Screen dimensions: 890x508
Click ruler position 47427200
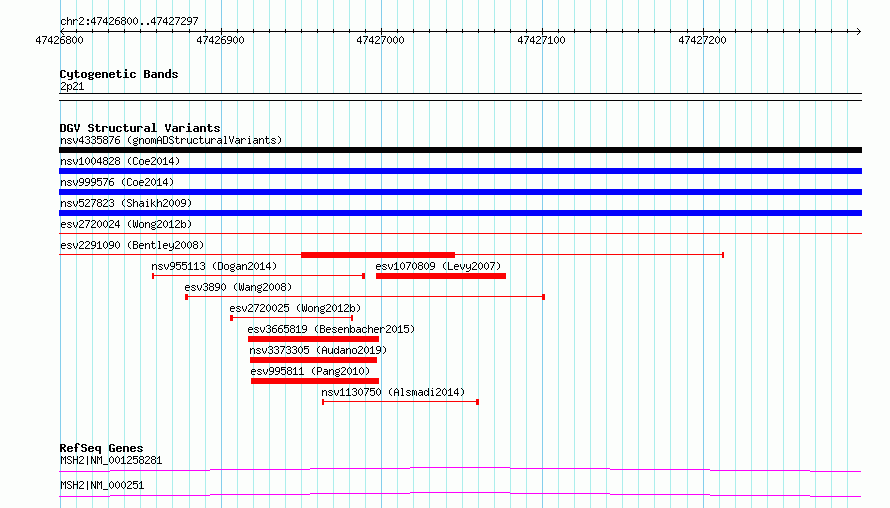point(702,40)
